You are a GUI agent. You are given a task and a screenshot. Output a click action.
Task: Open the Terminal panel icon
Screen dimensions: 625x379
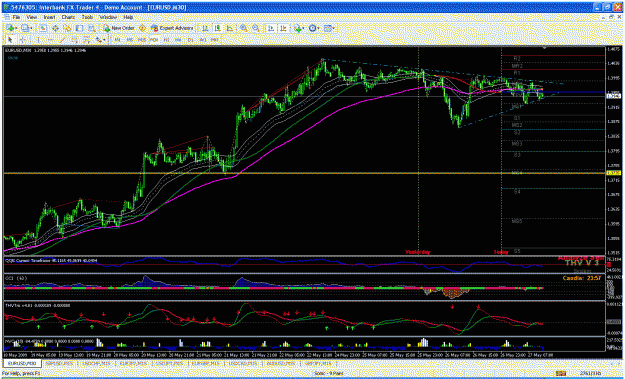79,28
